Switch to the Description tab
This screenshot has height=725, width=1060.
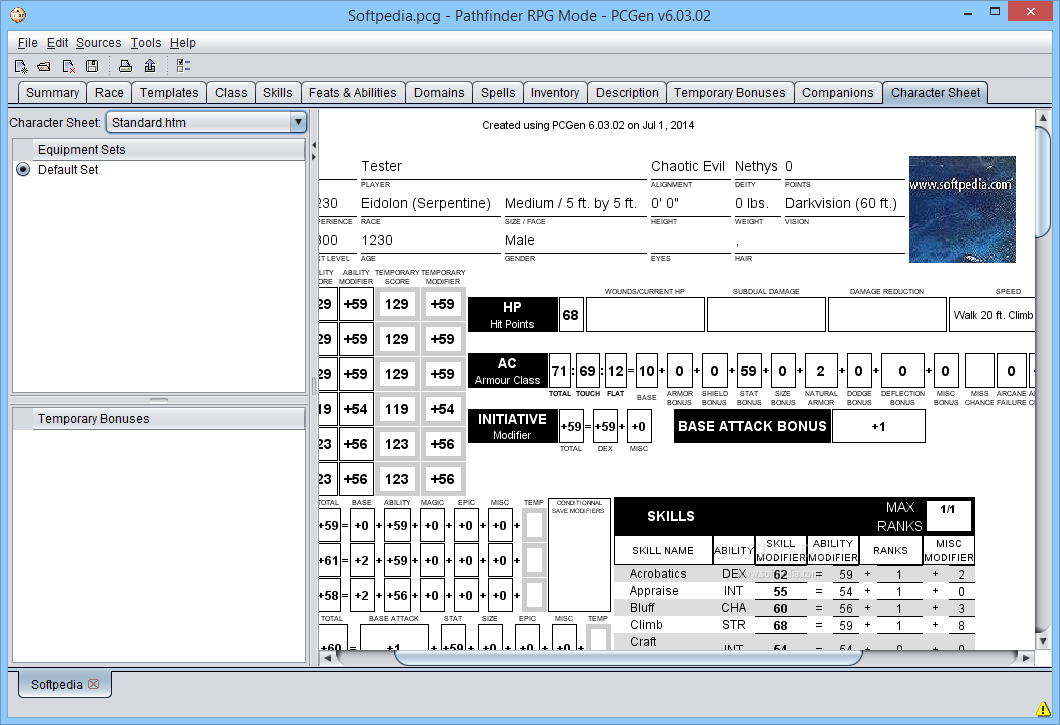coord(627,93)
